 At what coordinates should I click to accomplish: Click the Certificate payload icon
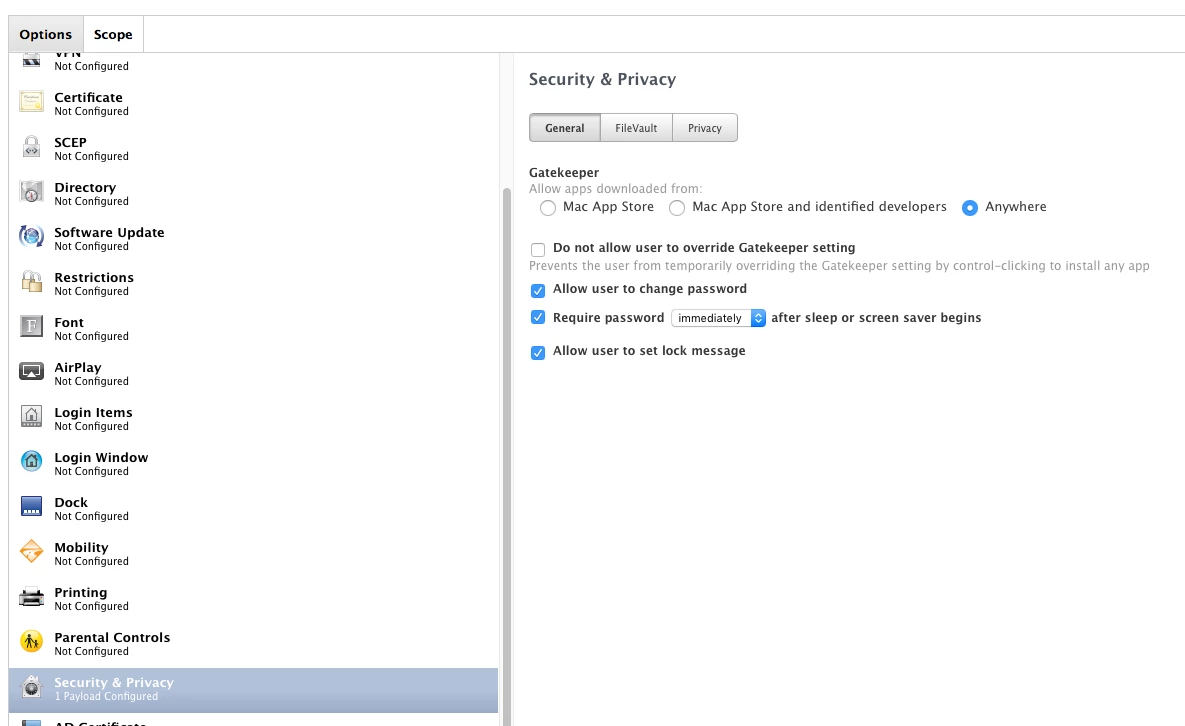pyautogui.click(x=31, y=102)
